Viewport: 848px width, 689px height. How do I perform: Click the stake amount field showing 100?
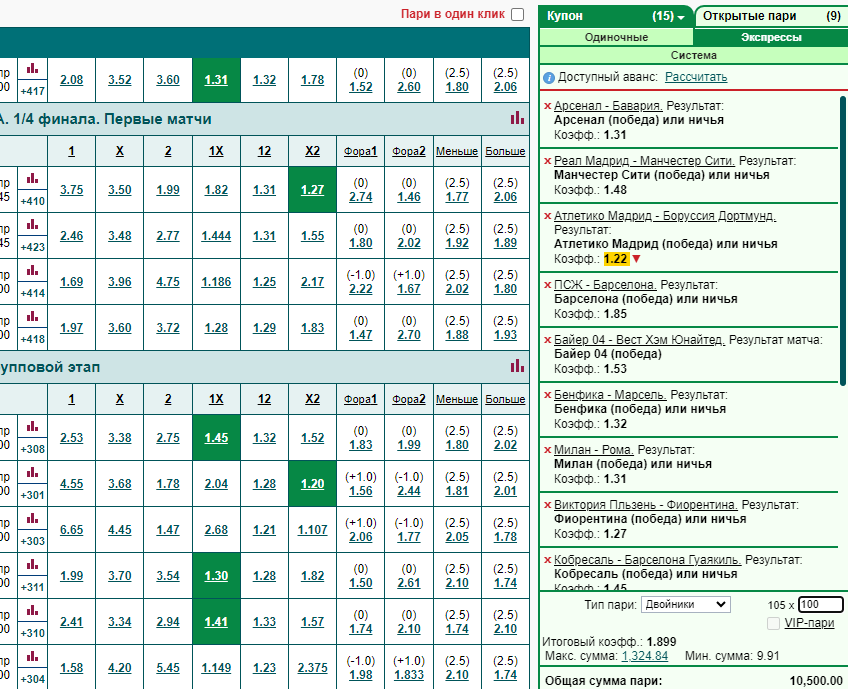coord(820,605)
